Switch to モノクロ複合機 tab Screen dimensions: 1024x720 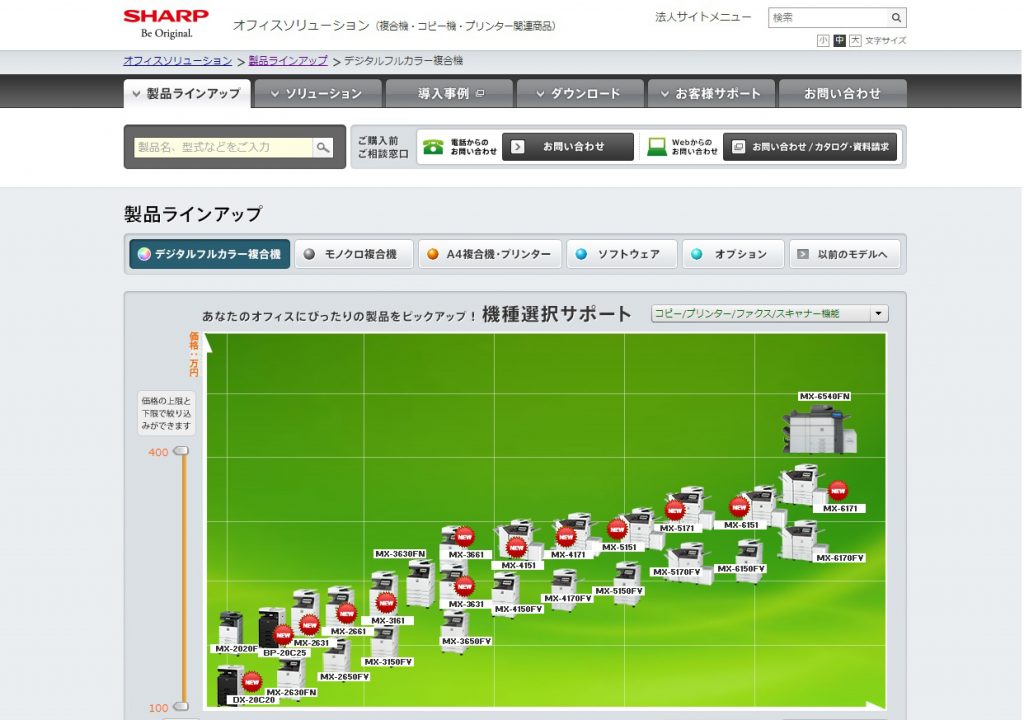click(353, 254)
